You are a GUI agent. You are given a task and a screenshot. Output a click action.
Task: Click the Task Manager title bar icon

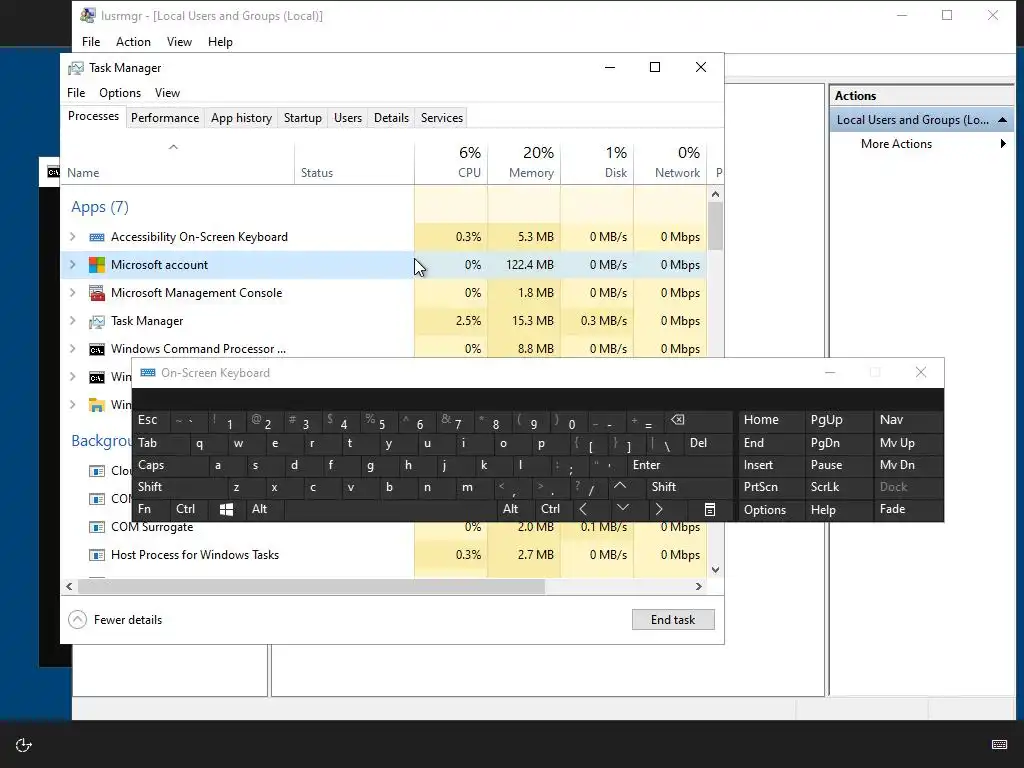[76, 68]
